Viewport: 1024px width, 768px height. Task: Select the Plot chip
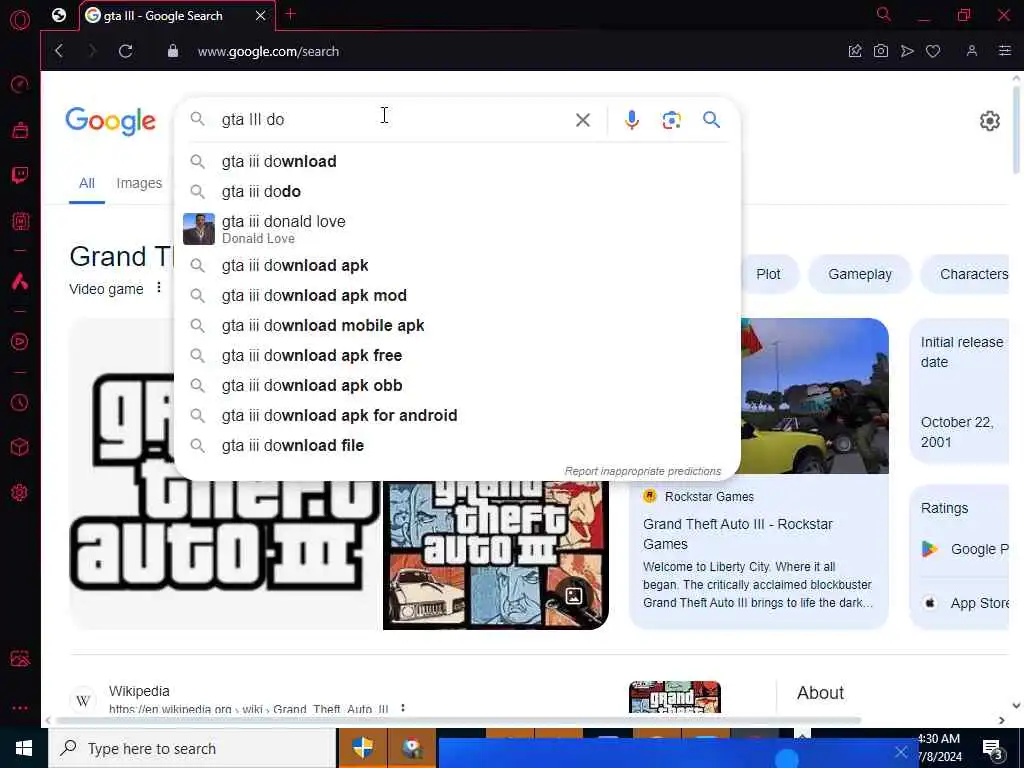point(768,274)
